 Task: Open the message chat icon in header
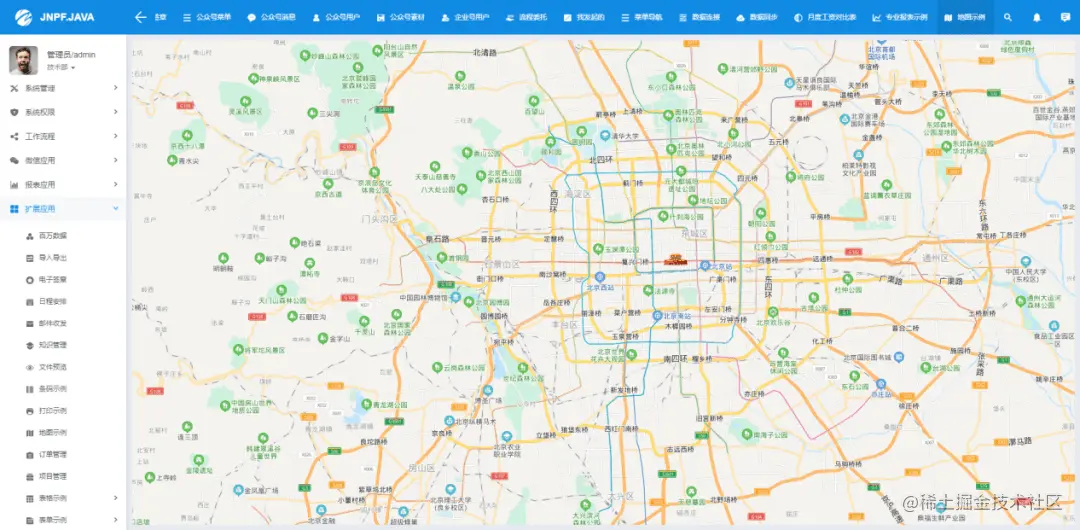click(1066, 17)
